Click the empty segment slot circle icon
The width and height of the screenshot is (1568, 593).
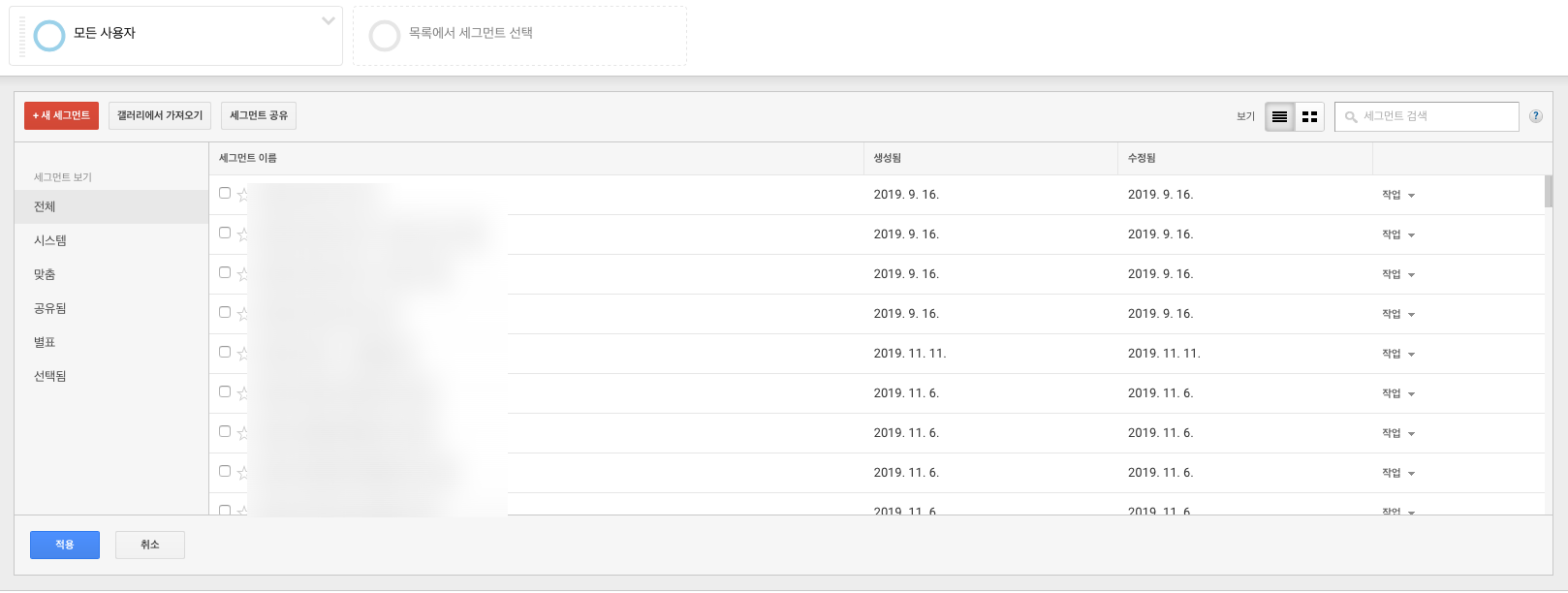pos(385,36)
